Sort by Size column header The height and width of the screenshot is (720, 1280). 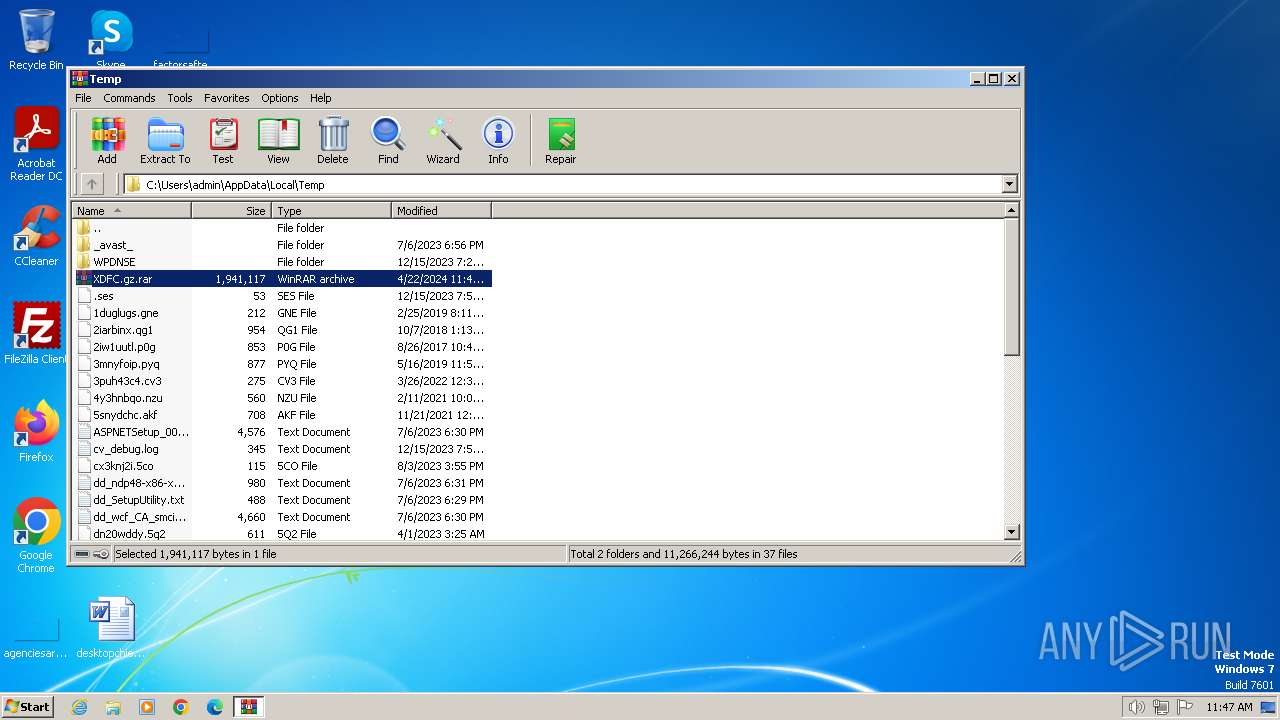(x=231, y=210)
